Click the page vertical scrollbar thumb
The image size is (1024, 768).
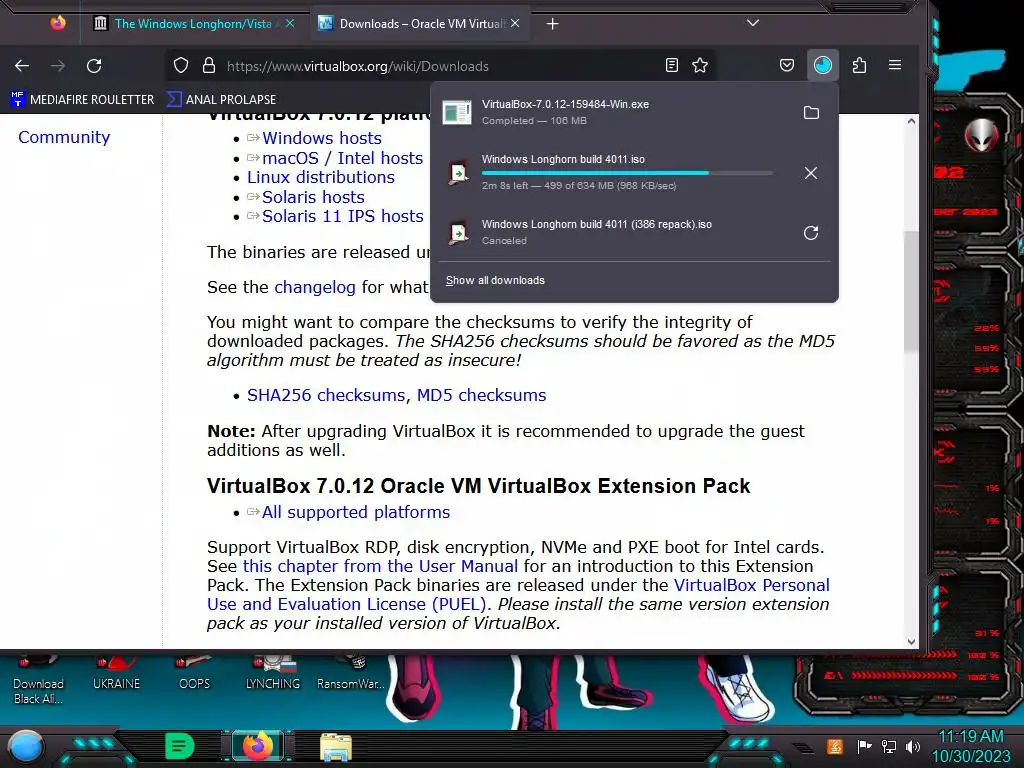point(911,292)
